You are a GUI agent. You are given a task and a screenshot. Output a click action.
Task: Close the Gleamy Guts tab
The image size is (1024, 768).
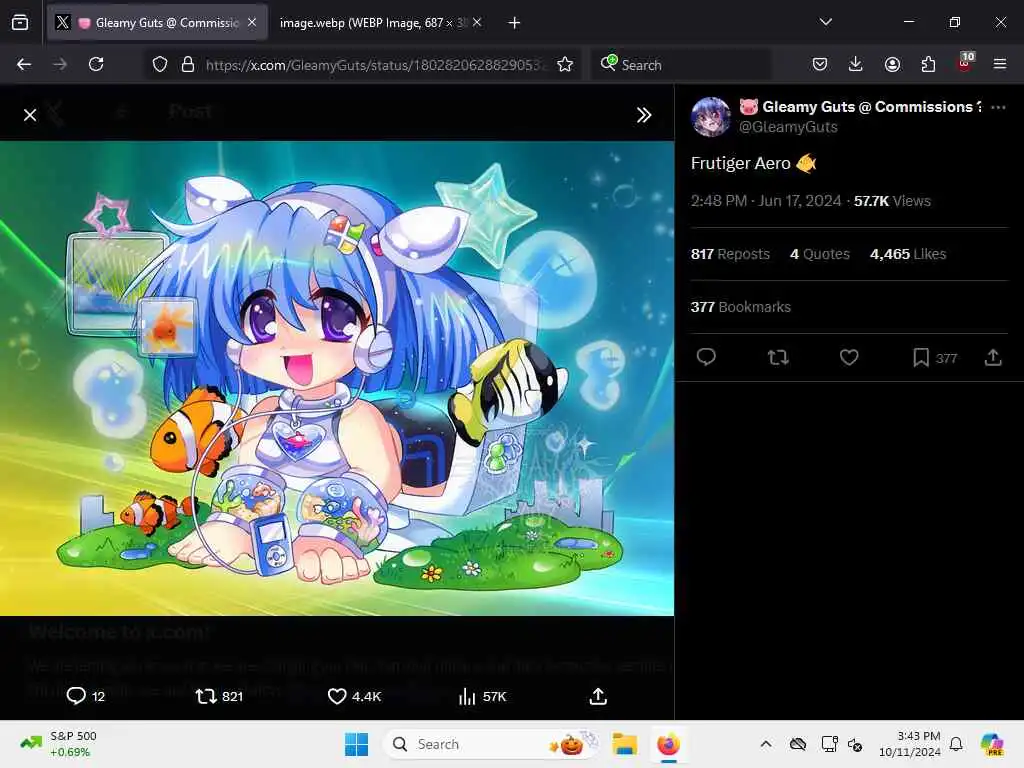[252, 22]
